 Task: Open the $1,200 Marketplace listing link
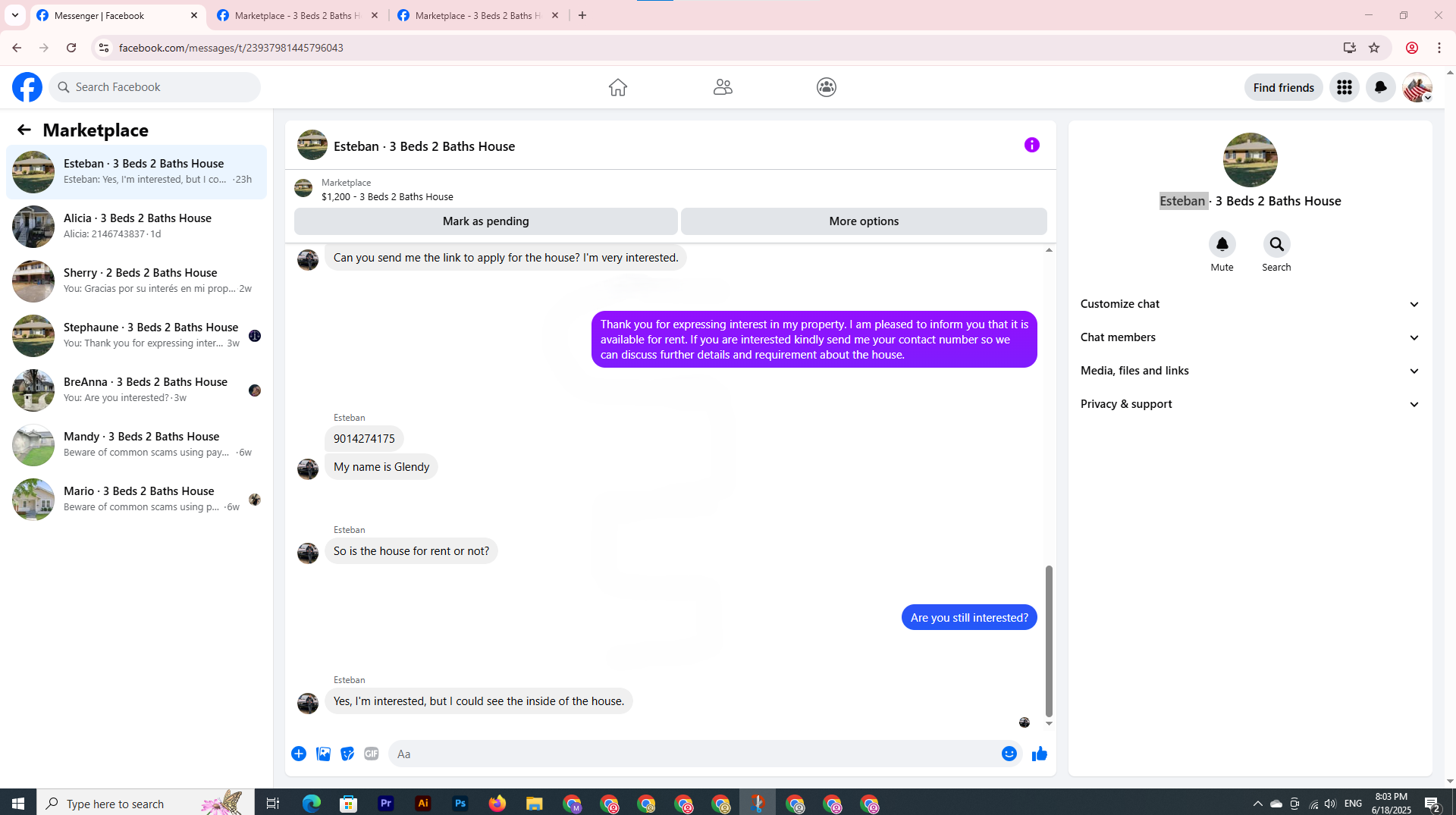[x=387, y=196]
